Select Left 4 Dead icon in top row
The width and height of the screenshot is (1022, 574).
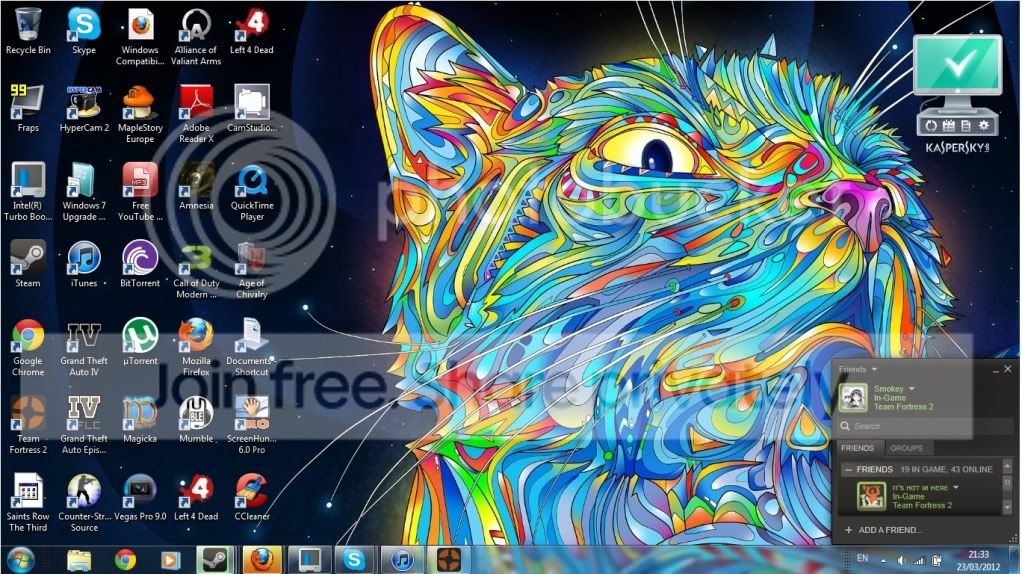click(252, 31)
